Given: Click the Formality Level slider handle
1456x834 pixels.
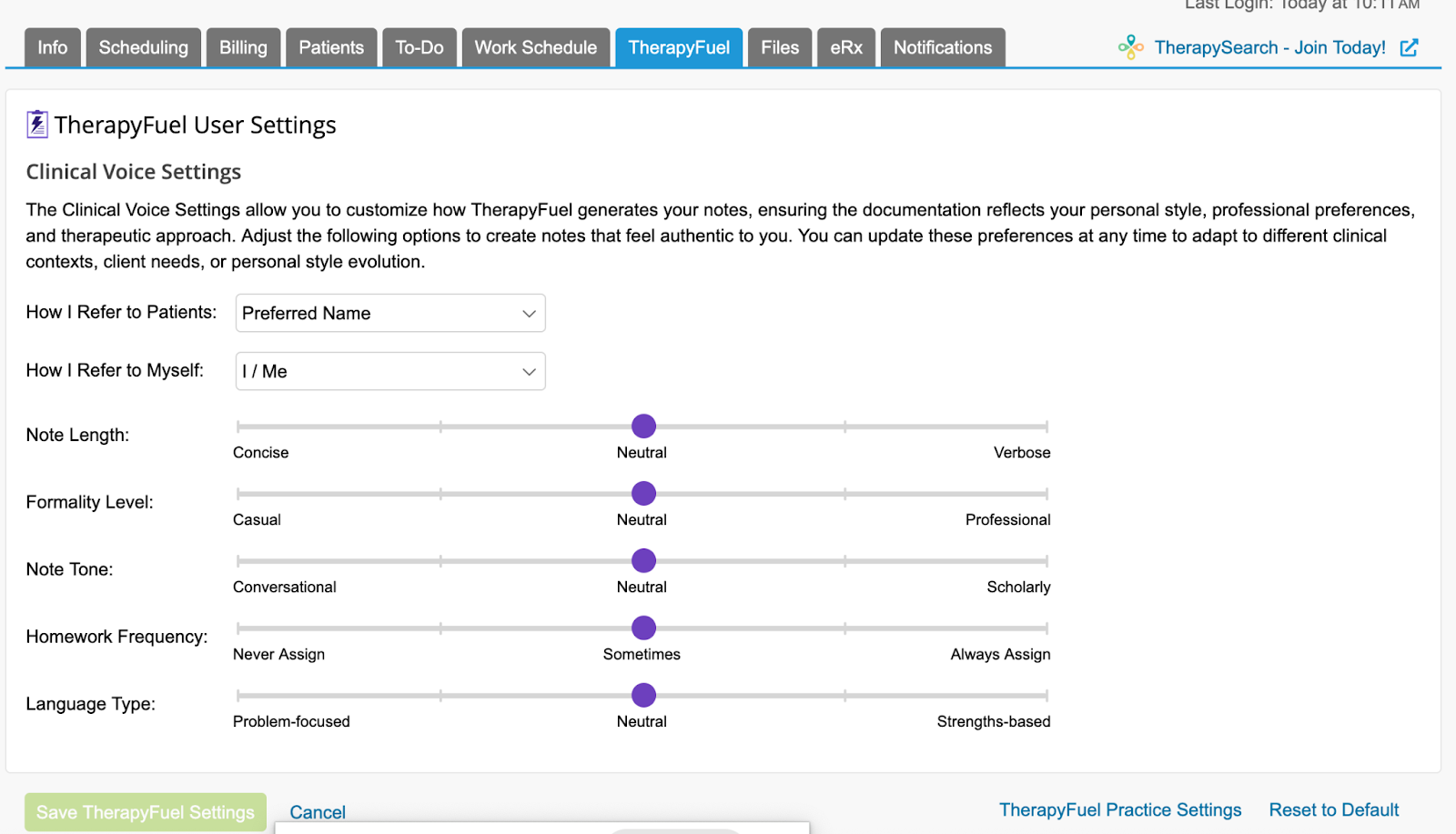Looking at the screenshot, I should [x=643, y=493].
